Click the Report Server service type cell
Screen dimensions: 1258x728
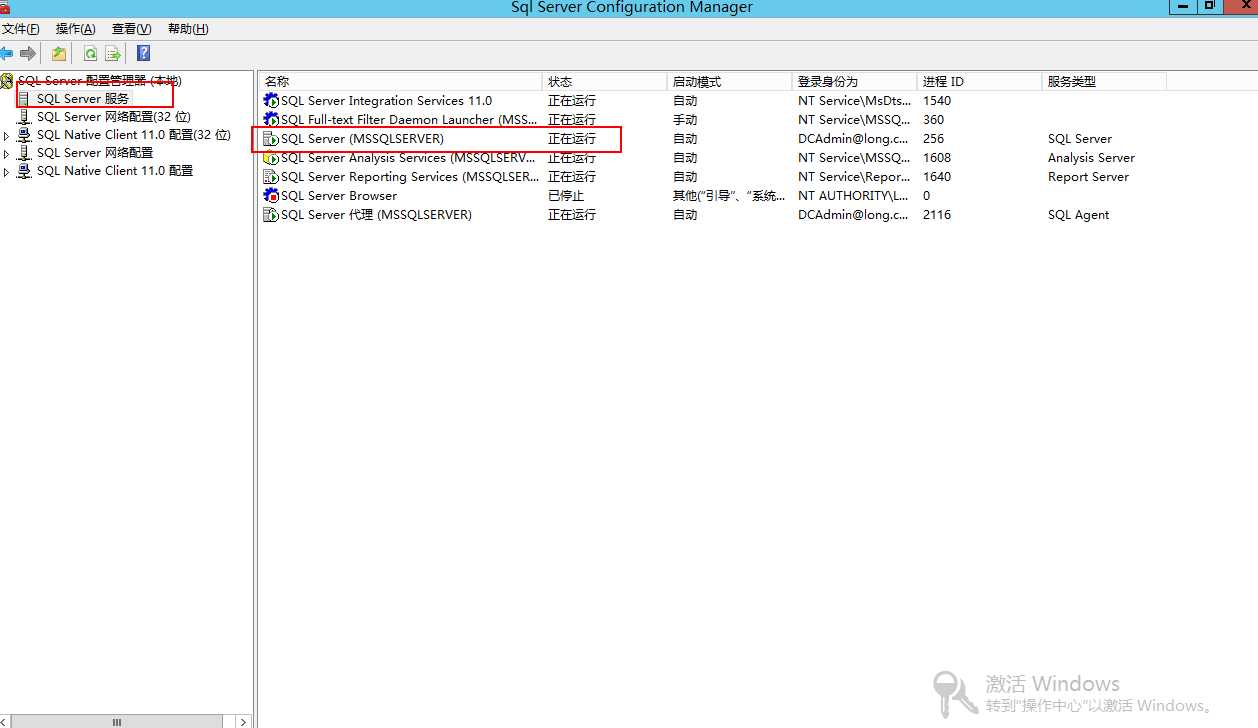click(1088, 177)
